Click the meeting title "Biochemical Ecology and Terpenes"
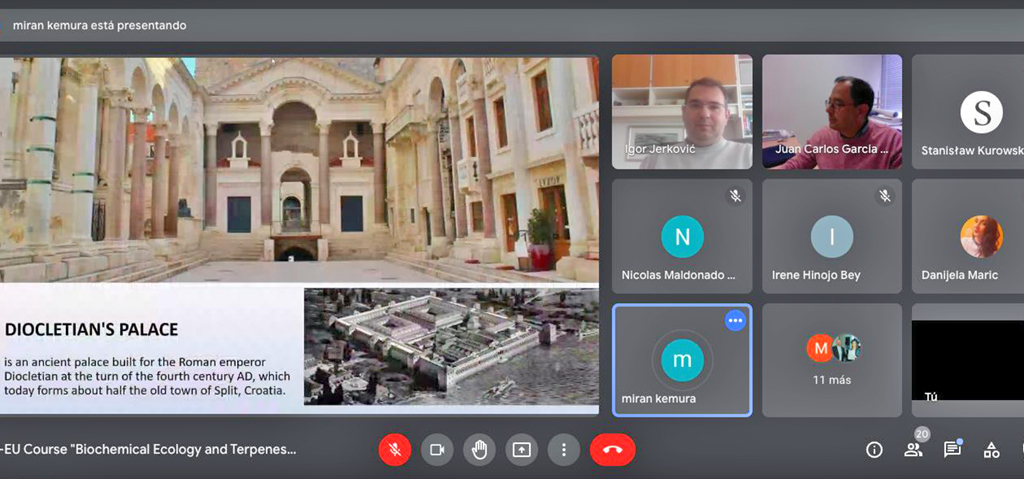1024x479 pixels. pos(150,450)
